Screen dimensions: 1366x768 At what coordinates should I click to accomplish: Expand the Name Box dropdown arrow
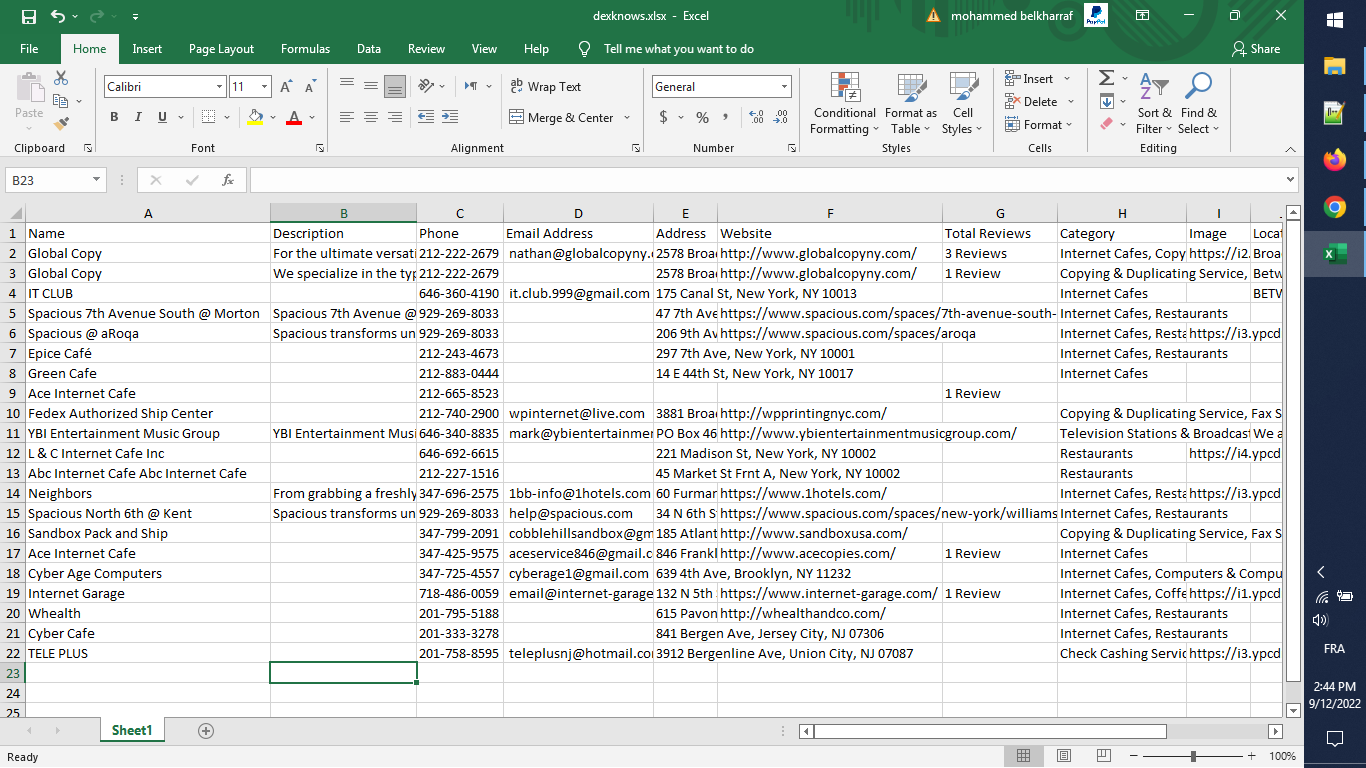click(97, 180)
